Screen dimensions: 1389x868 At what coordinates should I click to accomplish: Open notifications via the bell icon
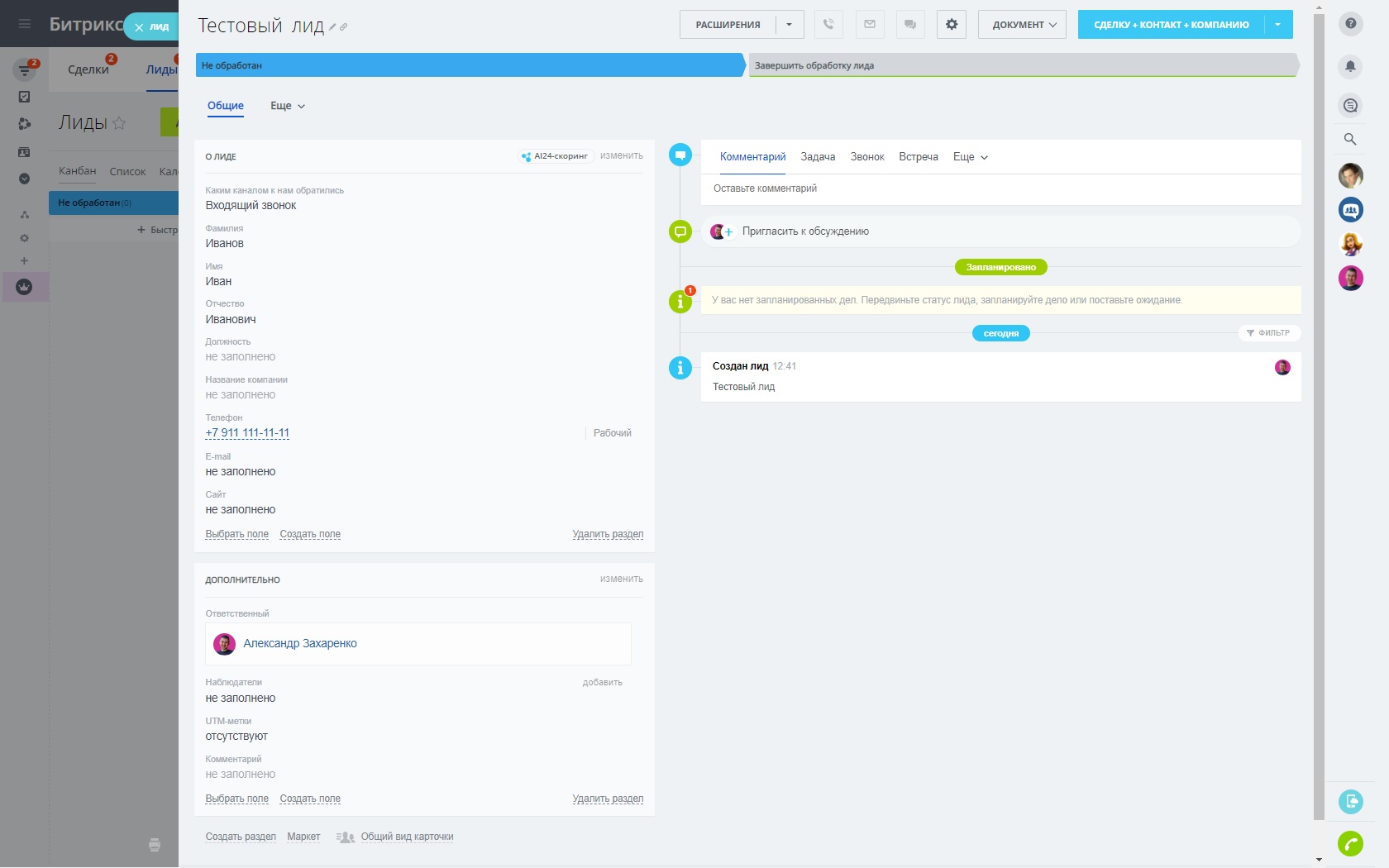pos(1351,66)
